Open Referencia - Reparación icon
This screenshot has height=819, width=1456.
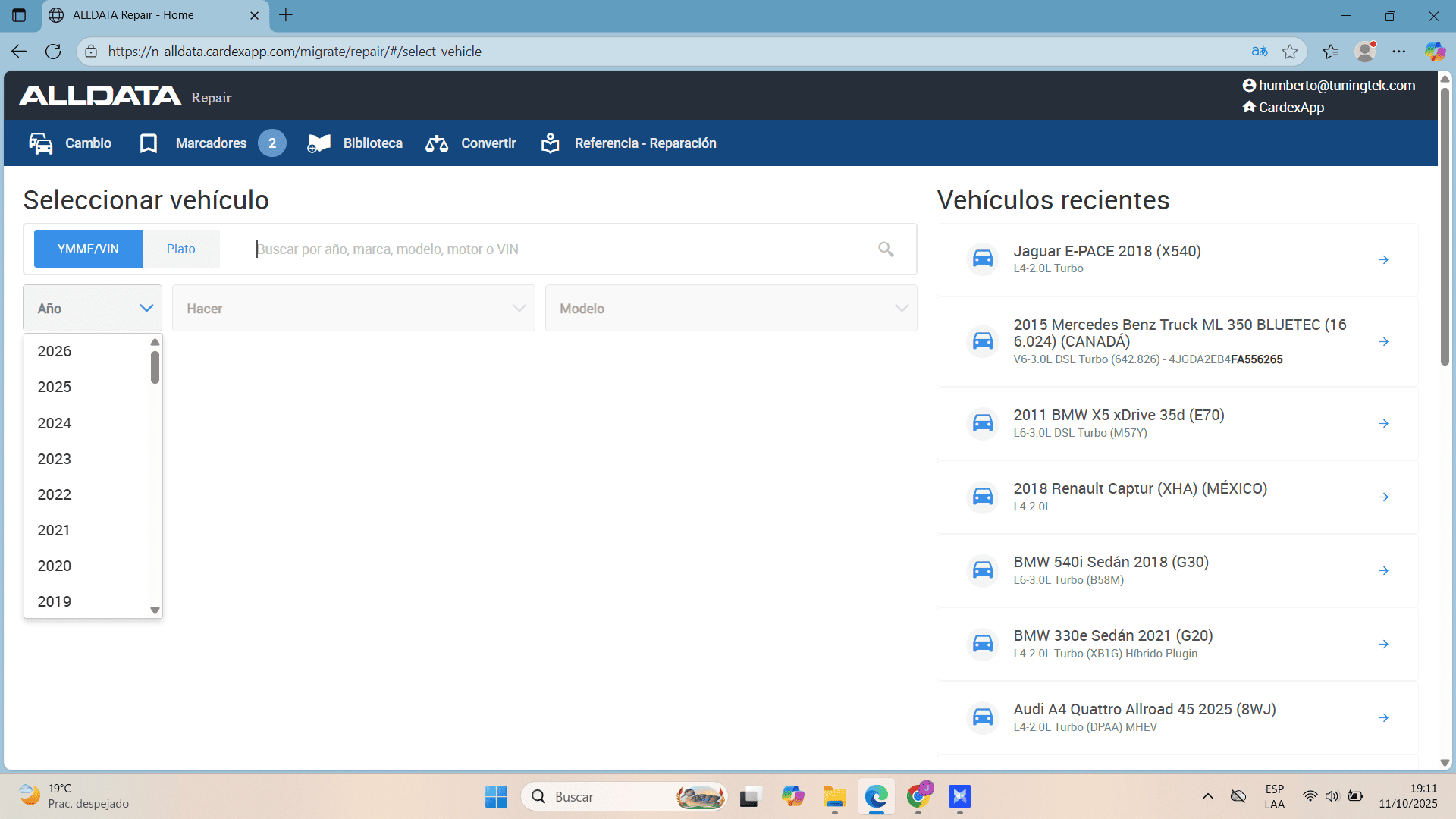[551, 143]
